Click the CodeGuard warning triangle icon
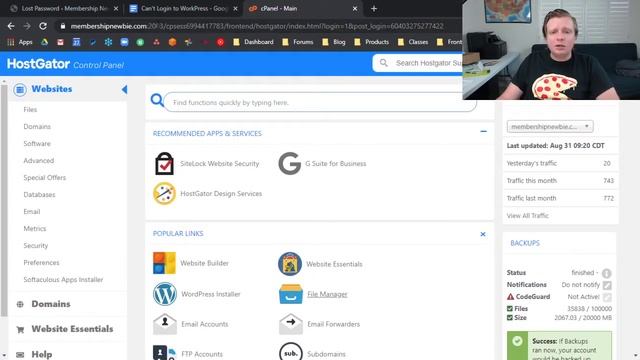The height and width of the screenshot is (360, 640). (x=510, y=297)
